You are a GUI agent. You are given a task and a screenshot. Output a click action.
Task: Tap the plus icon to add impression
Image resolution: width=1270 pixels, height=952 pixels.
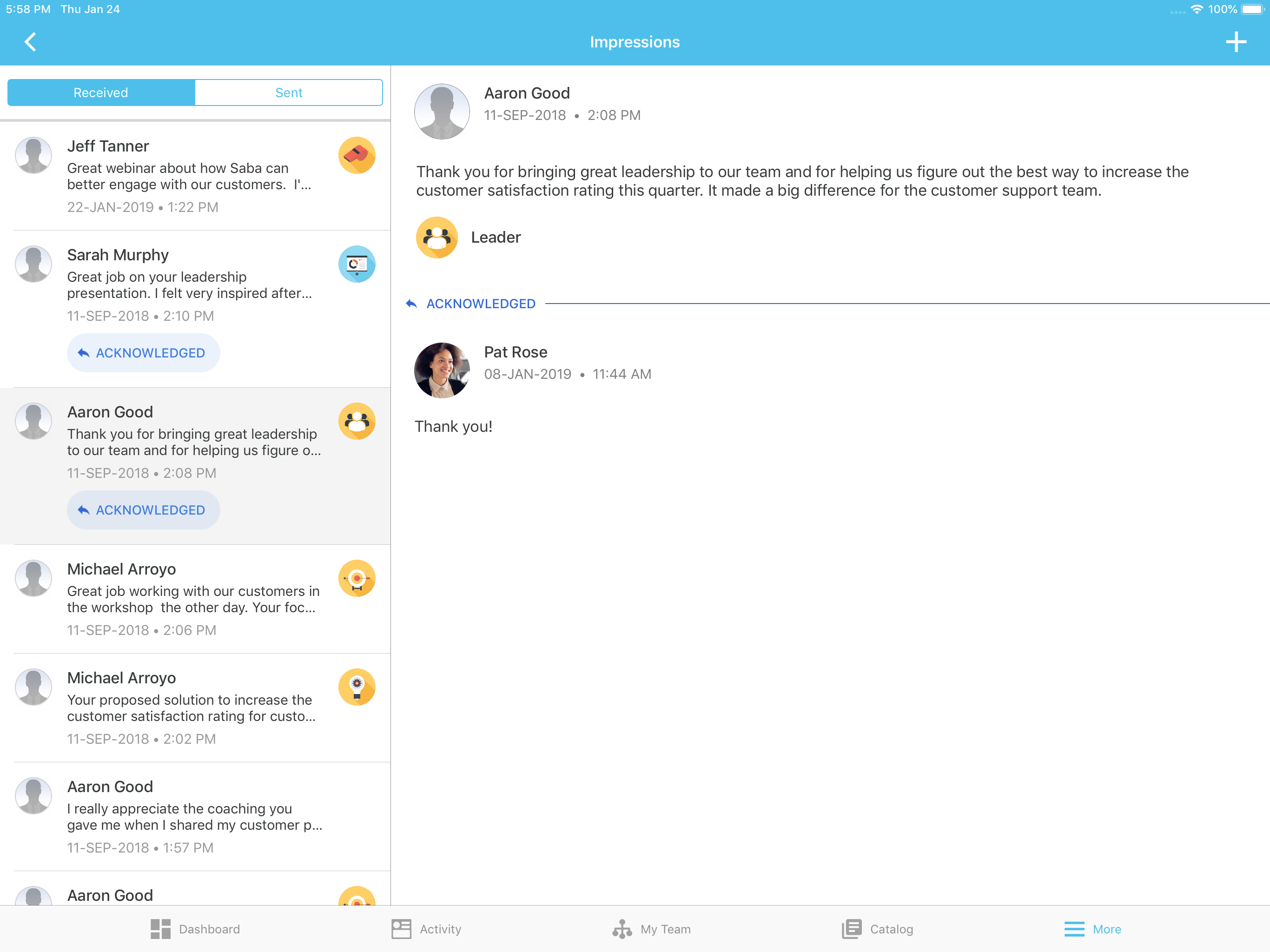[1236, 42]
